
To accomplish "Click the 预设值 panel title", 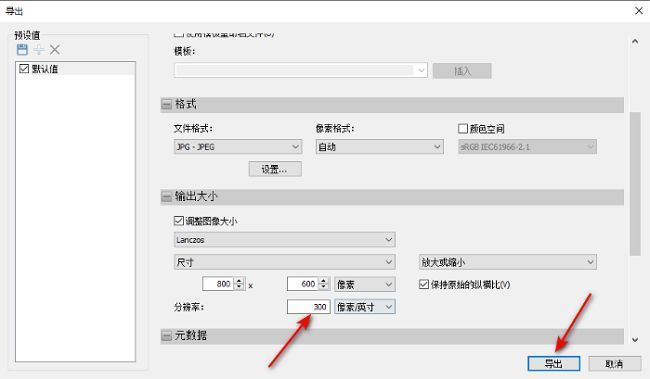I will 27,35.
